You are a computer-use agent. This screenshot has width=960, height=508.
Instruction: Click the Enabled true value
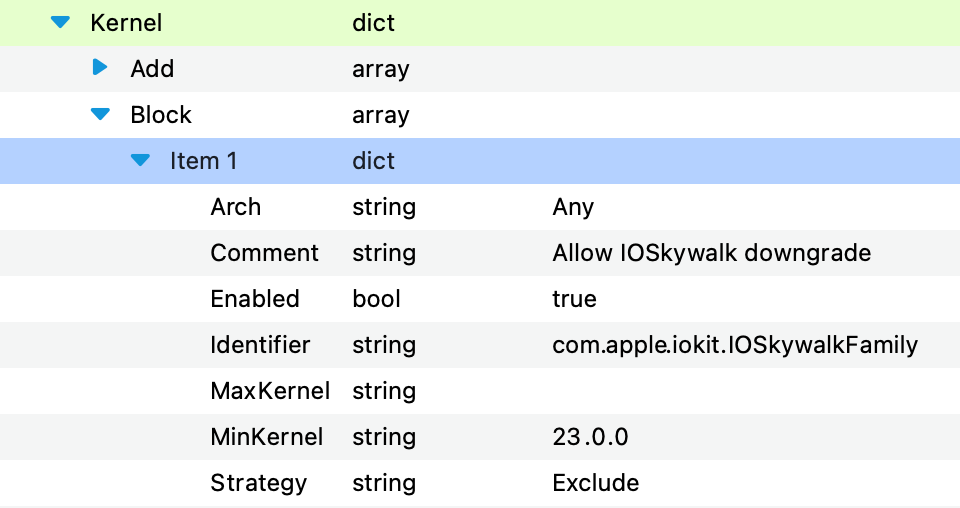tap(574, 299)
